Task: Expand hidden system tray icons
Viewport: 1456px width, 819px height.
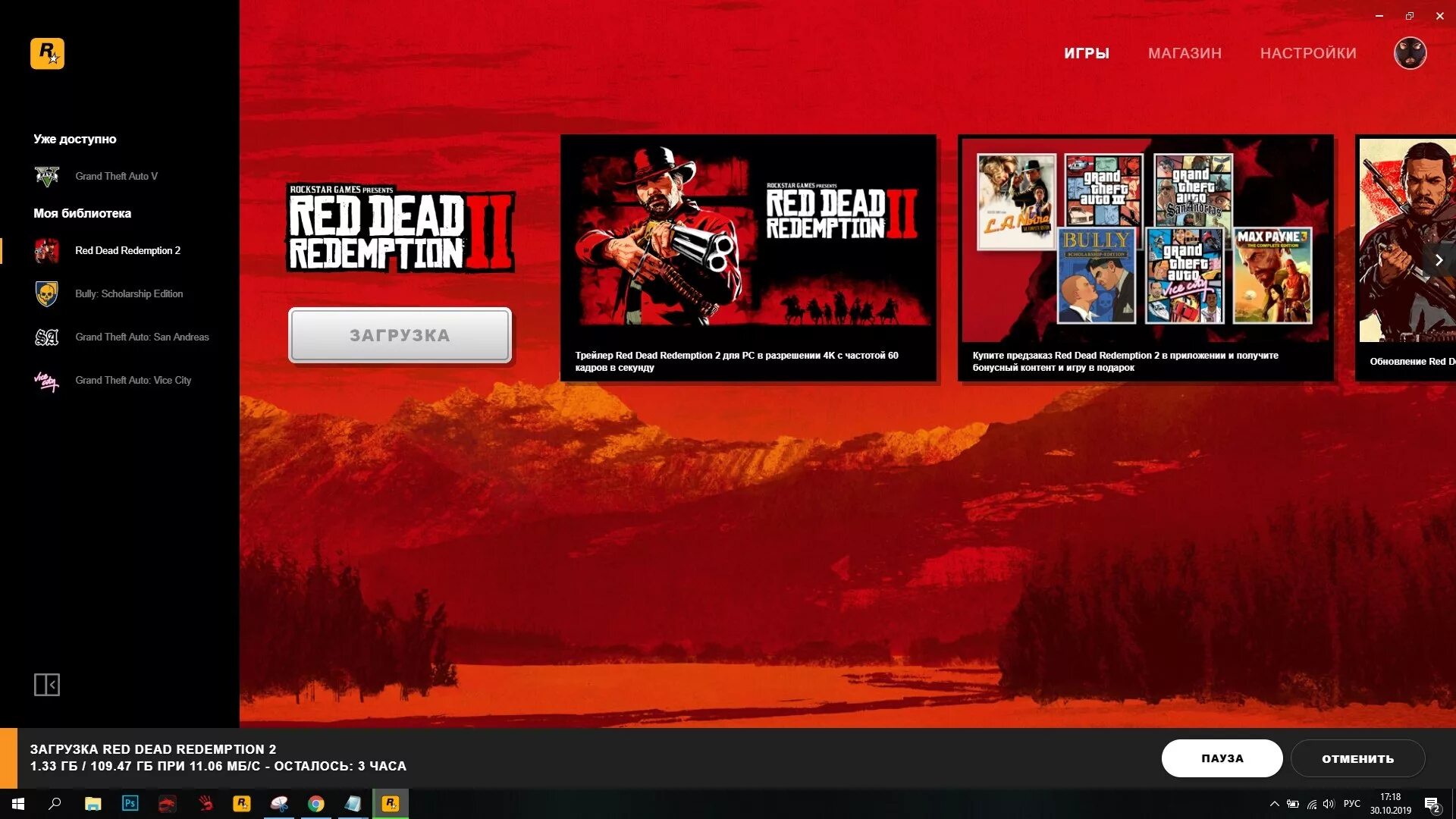Action: [1275, 804]
